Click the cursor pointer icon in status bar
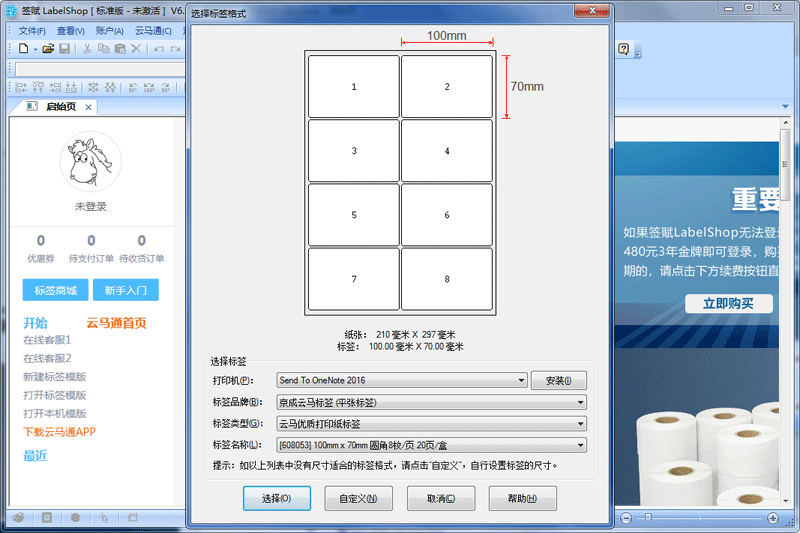Screen dimensions: 800x533 104,518
